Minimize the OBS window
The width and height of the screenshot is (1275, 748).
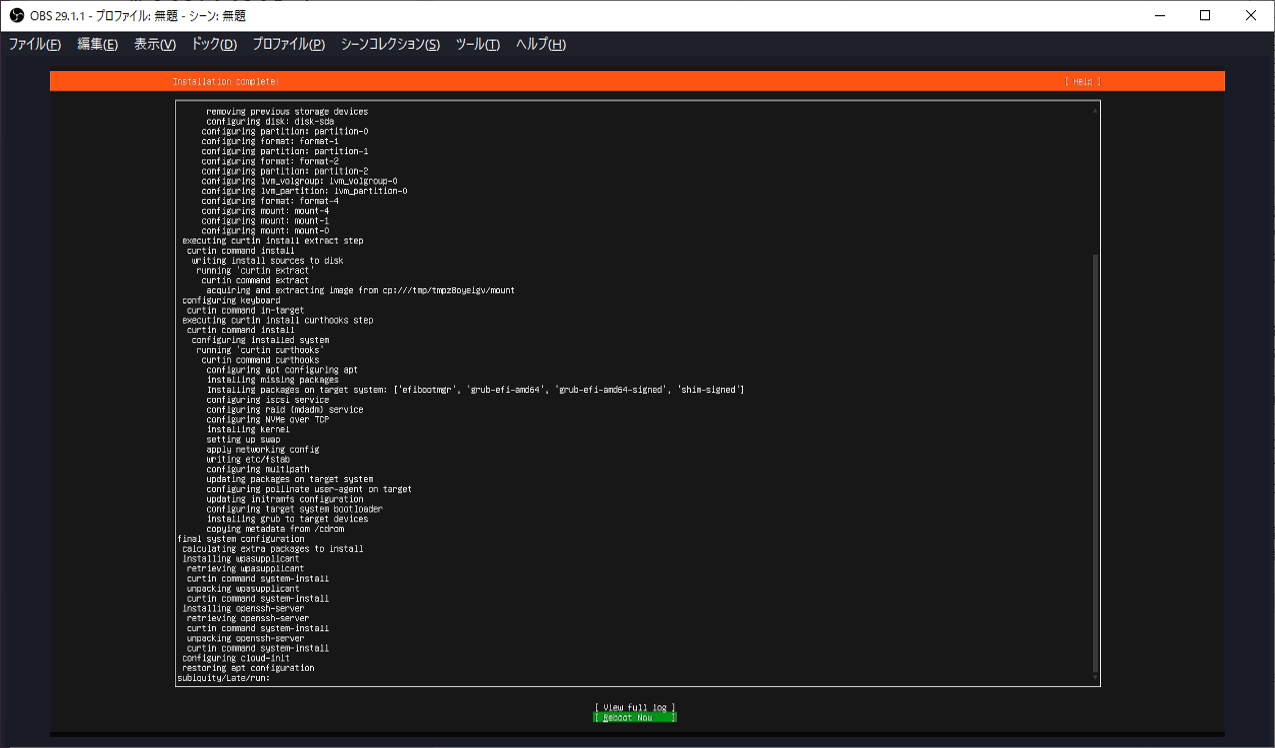1160,15
